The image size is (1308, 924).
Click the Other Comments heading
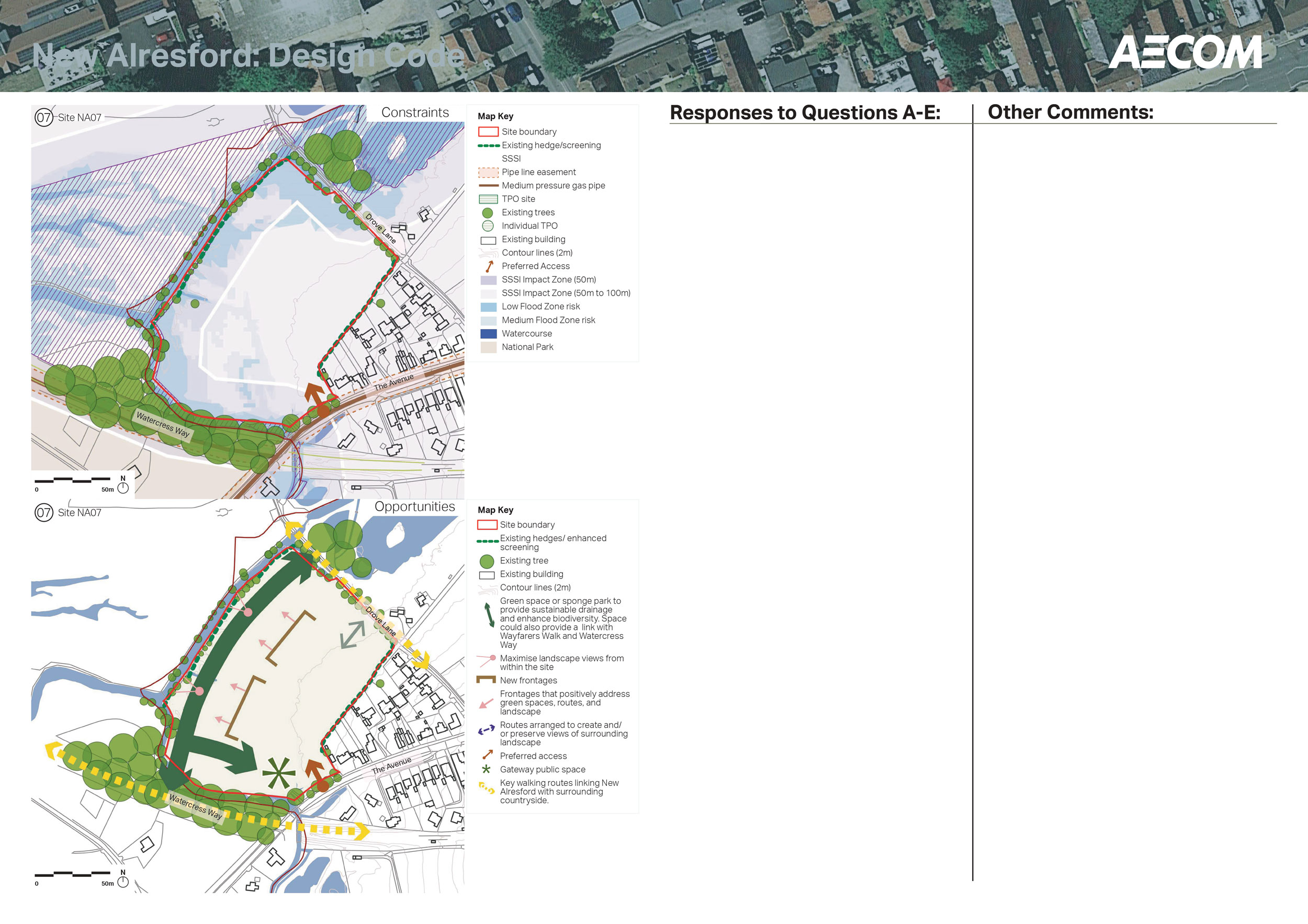(1070, 112)
